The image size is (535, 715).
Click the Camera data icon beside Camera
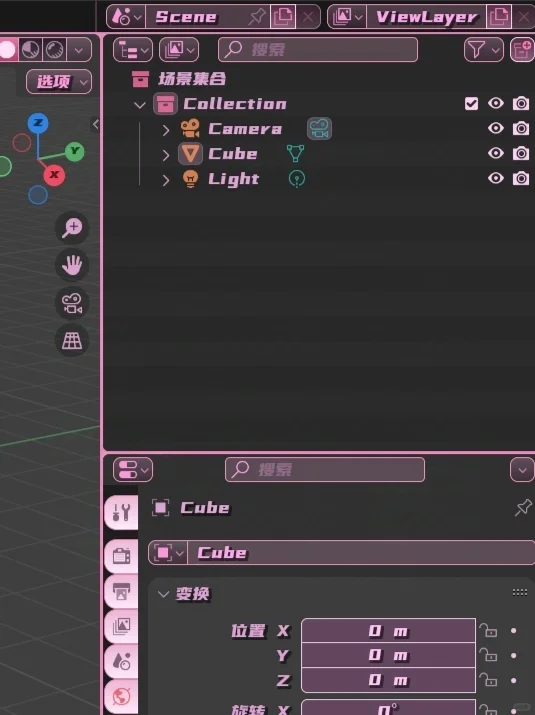click(x=319, y=128)
